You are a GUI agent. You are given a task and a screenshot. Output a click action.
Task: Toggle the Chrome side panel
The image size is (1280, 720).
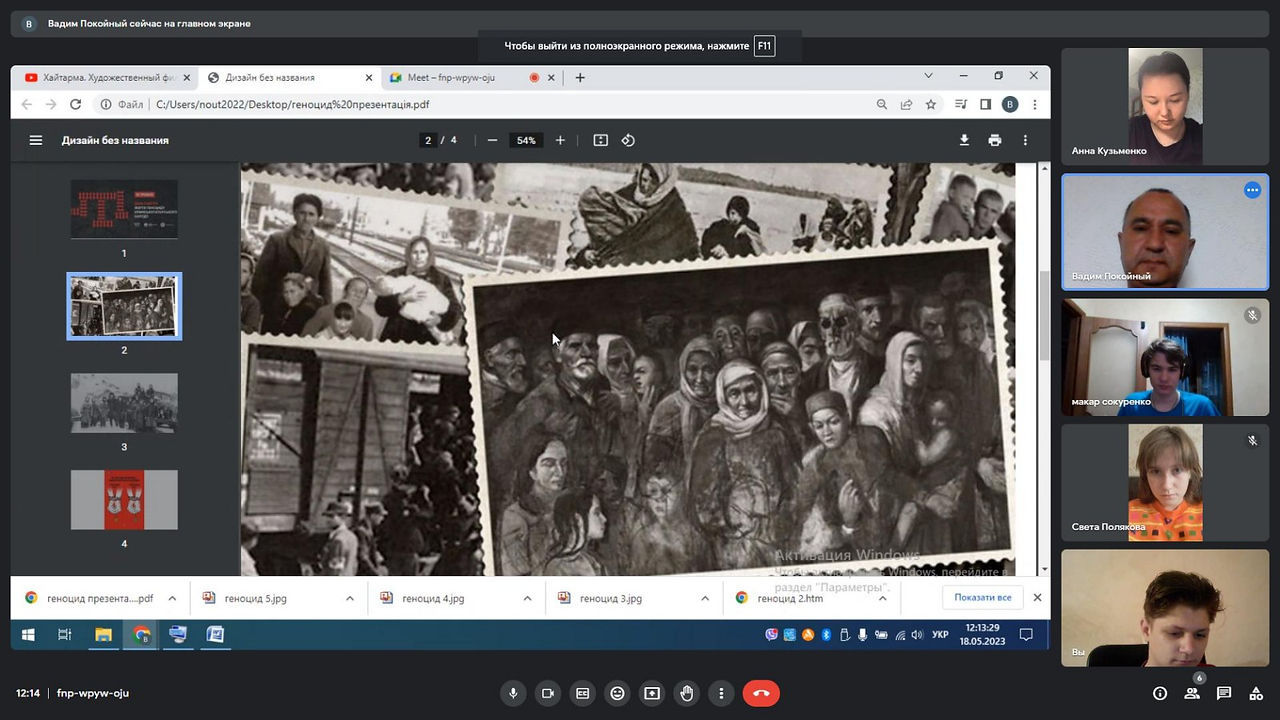pyautogui.click(x=985, y=104)
